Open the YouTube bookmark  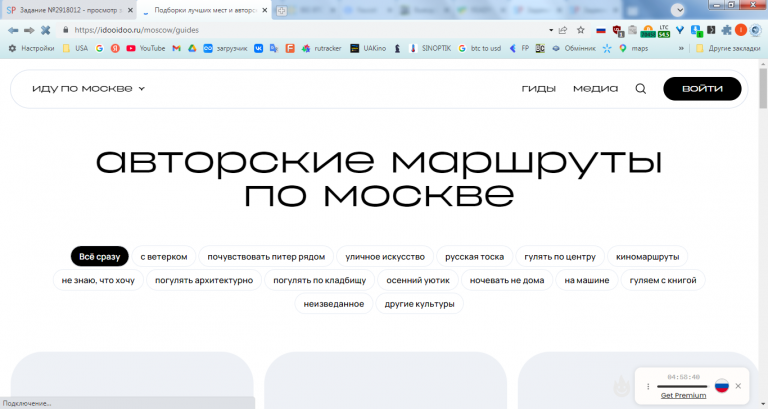pos(146,48)
